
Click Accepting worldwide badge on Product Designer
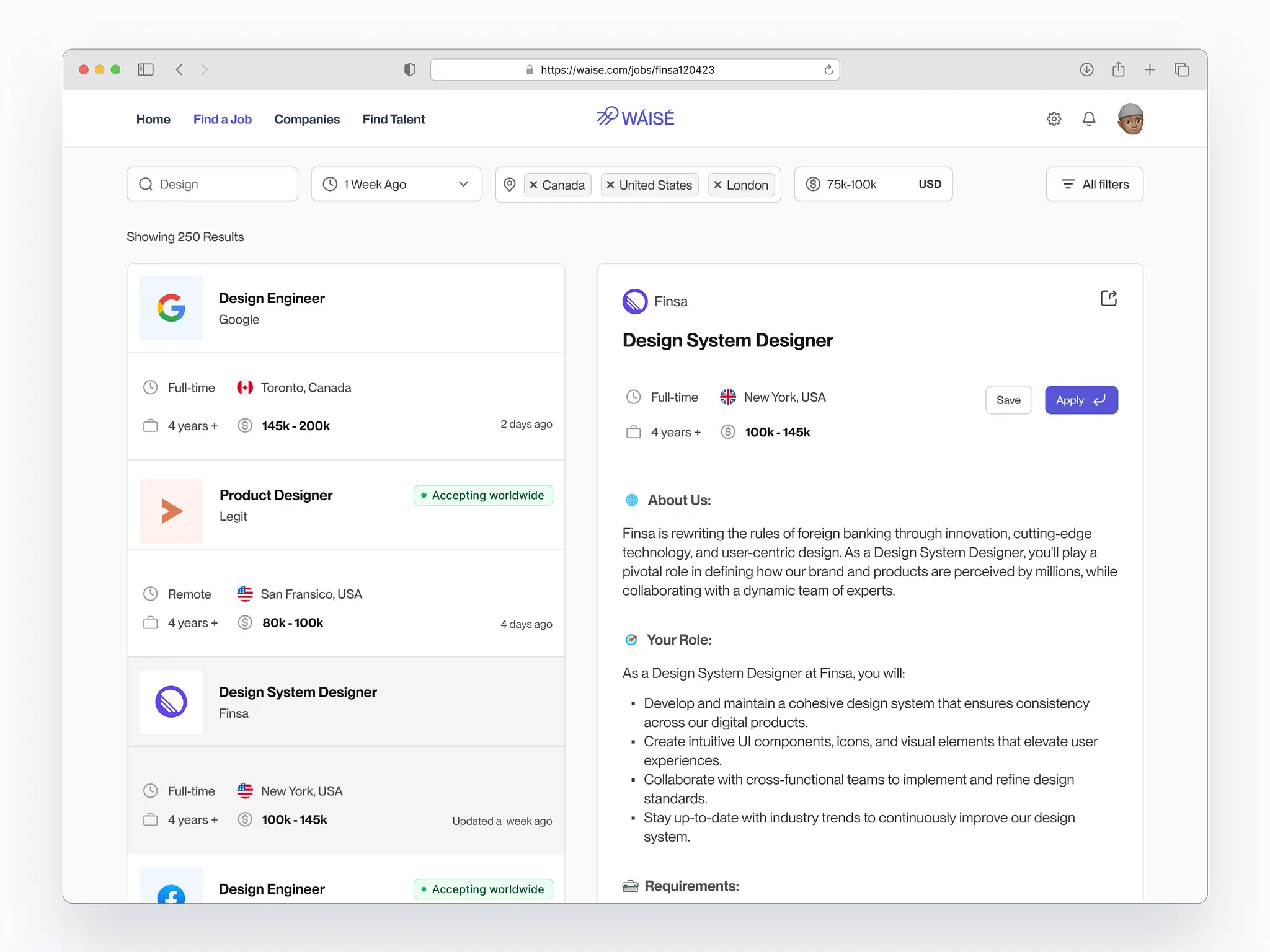click(483, 495)
